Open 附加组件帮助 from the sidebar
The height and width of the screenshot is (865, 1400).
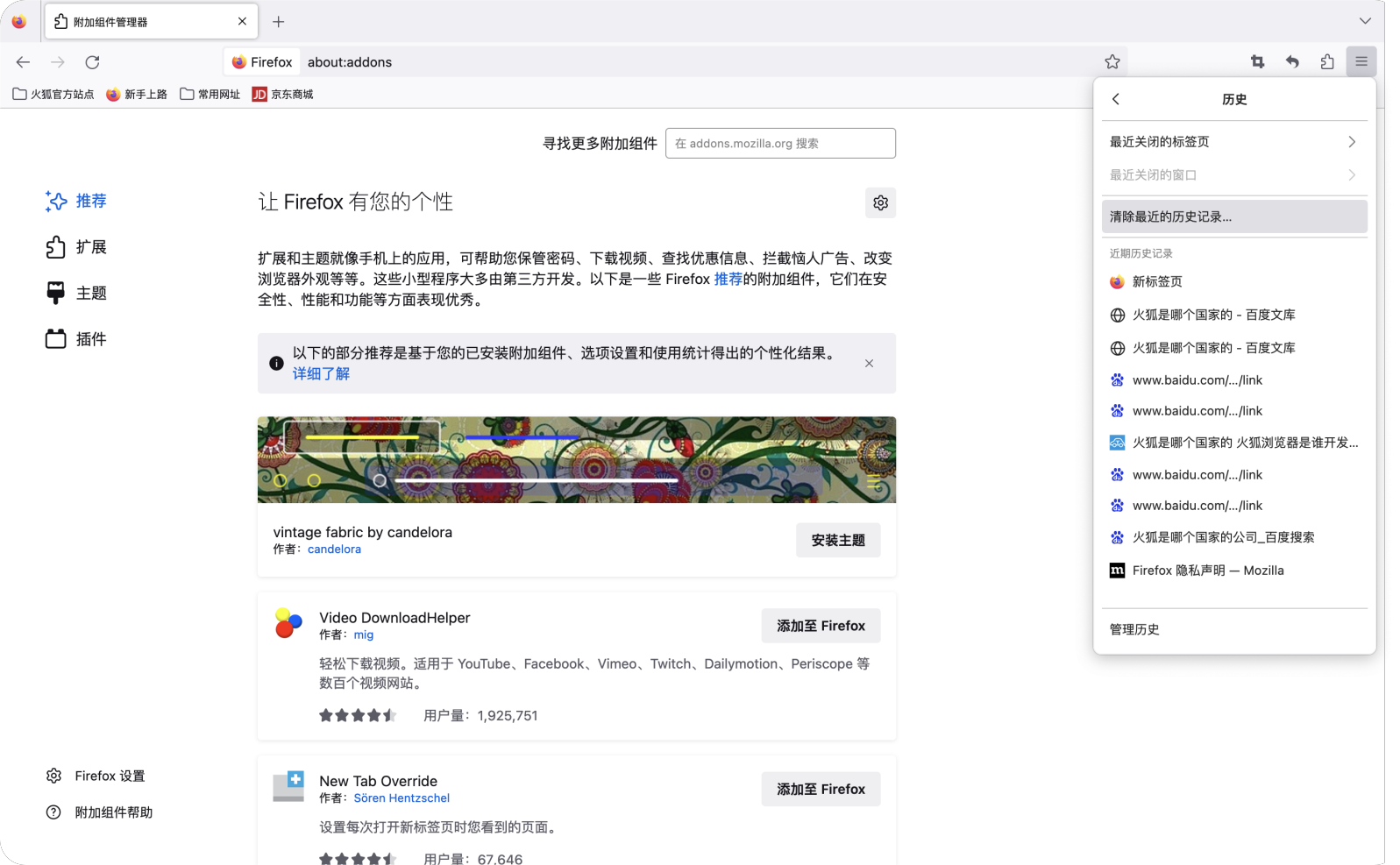[99, 812]
